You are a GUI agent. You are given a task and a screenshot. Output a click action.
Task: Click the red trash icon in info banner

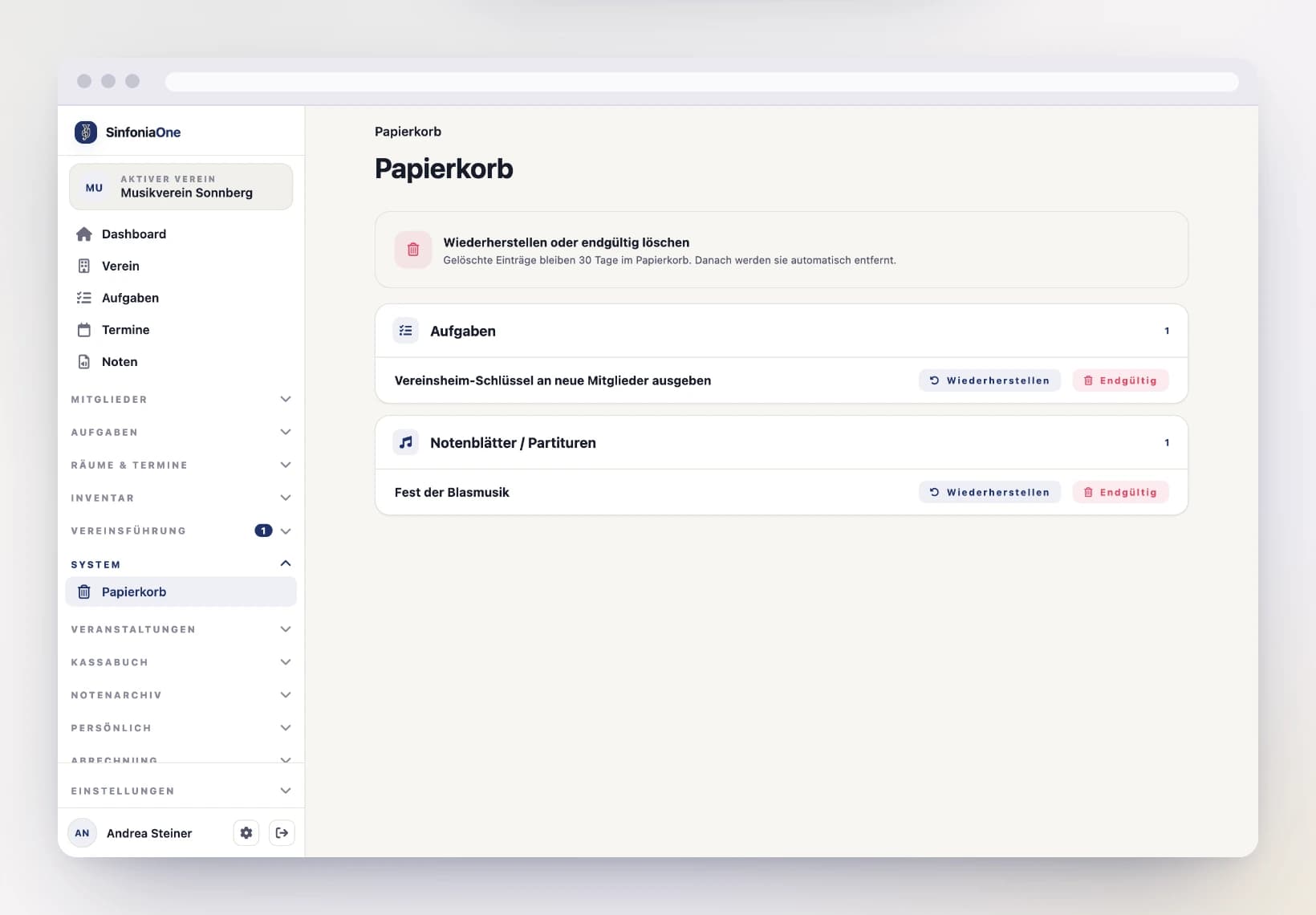[x=413, y=250]
